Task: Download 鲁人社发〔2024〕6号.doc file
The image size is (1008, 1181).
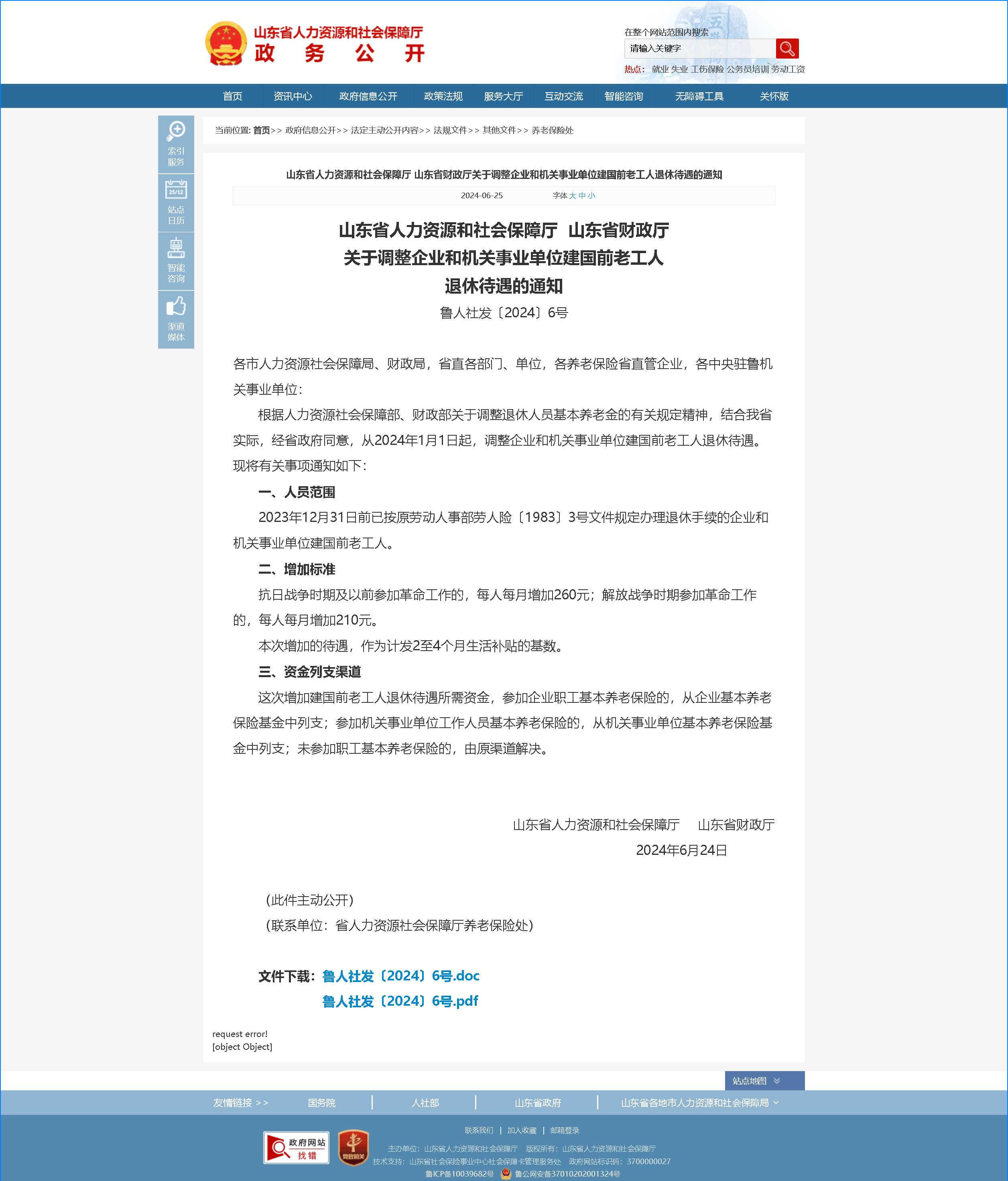Action: [x=401, y=976]
